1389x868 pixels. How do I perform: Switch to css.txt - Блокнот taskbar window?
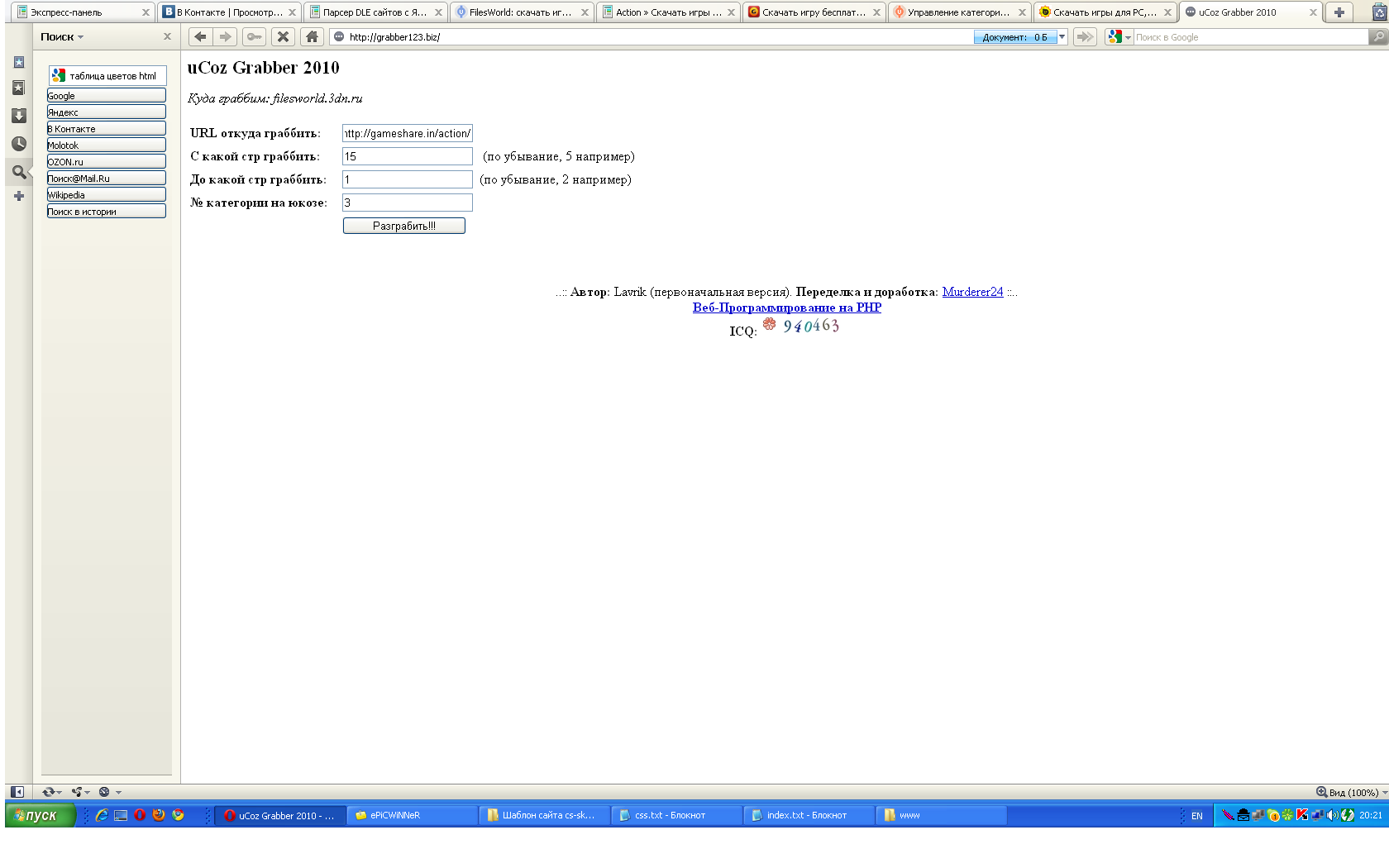[x=676, y=815]
